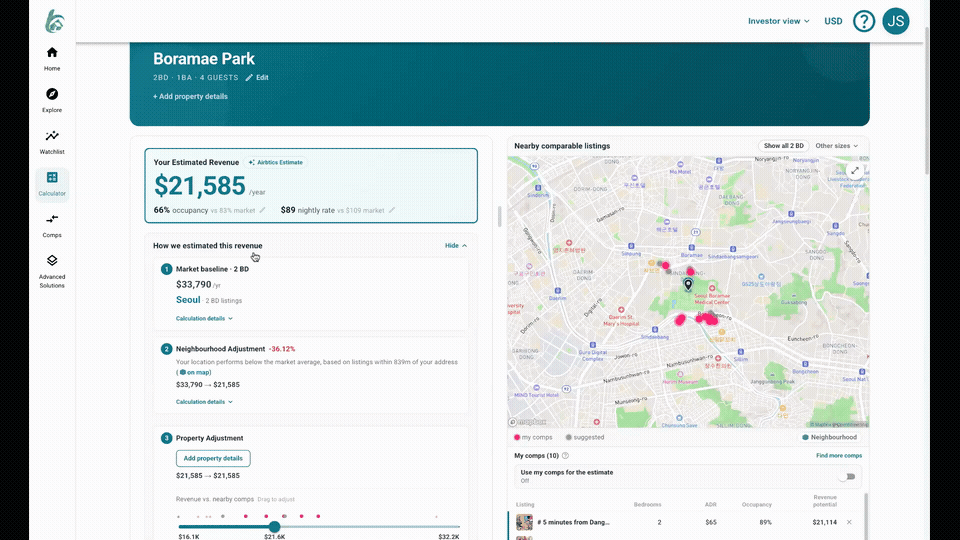Expand the map to fullscreen
Viewport: 960px width, 540px height.
[x=855, y=171]
